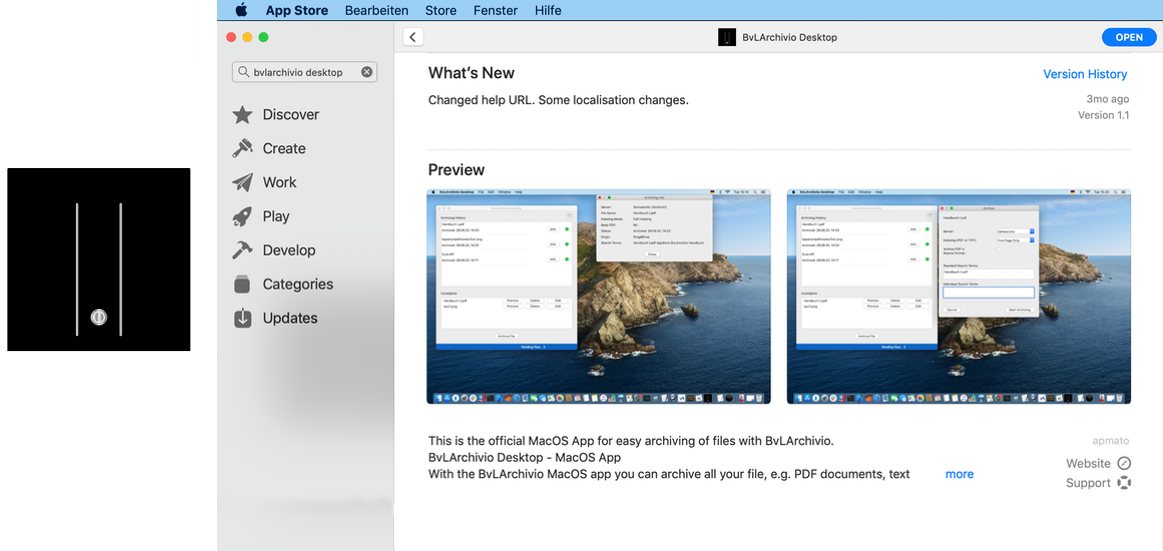Open the Bearbeiten menu
The width and height of the screenshot is (1163, 551).
tap(377, 10)
